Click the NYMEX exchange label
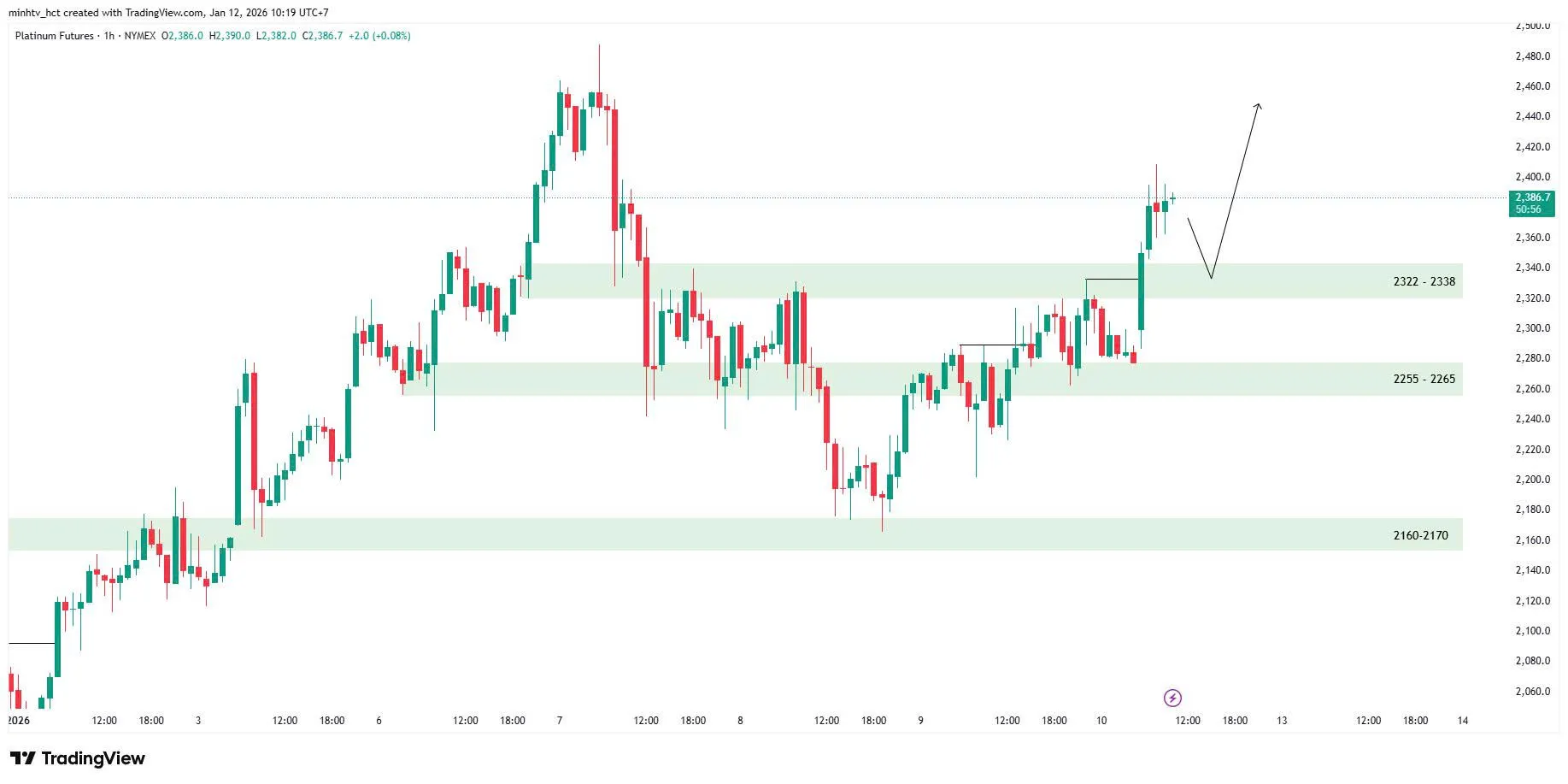Image resolution: width=1568 pixels, height=784 pixels. pyautogui.click(x=140, y=36)
